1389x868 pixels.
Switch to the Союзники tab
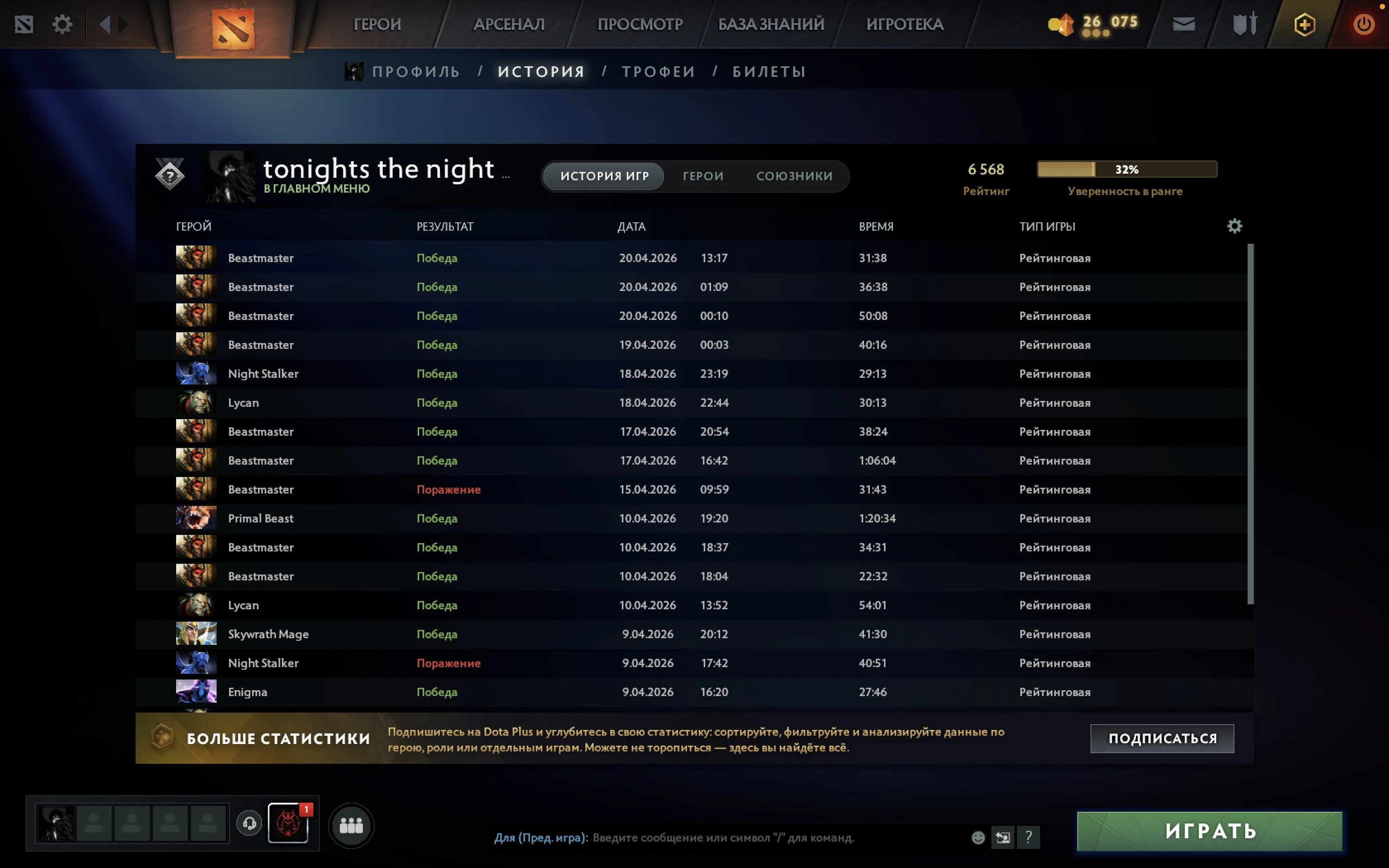[795, 176]
